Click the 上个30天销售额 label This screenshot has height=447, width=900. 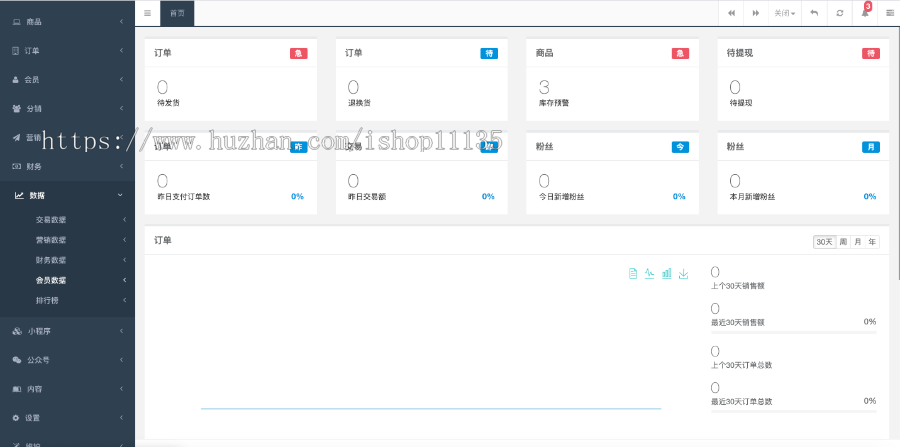pyautogui.click(x=738, y=286)
